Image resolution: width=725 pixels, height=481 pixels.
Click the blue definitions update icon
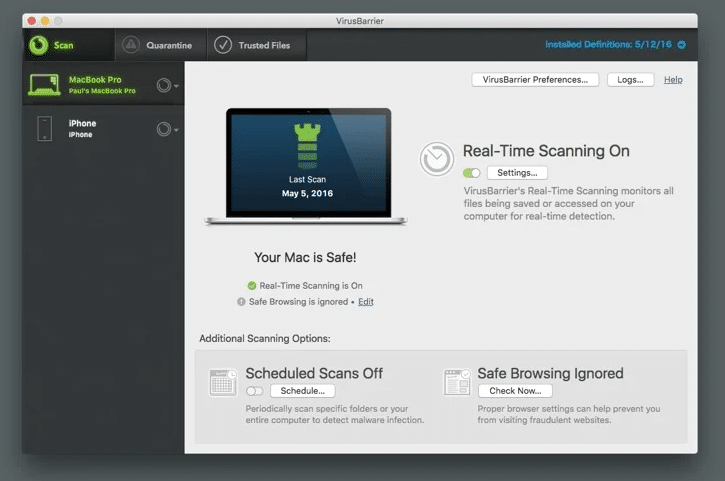[682, 45]
